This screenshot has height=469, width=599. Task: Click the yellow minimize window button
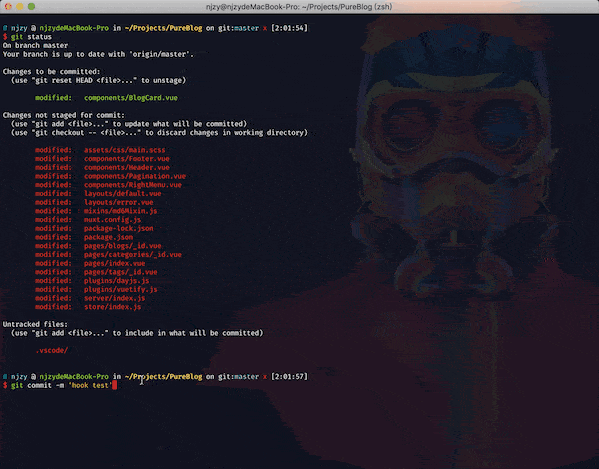[20, 6]
